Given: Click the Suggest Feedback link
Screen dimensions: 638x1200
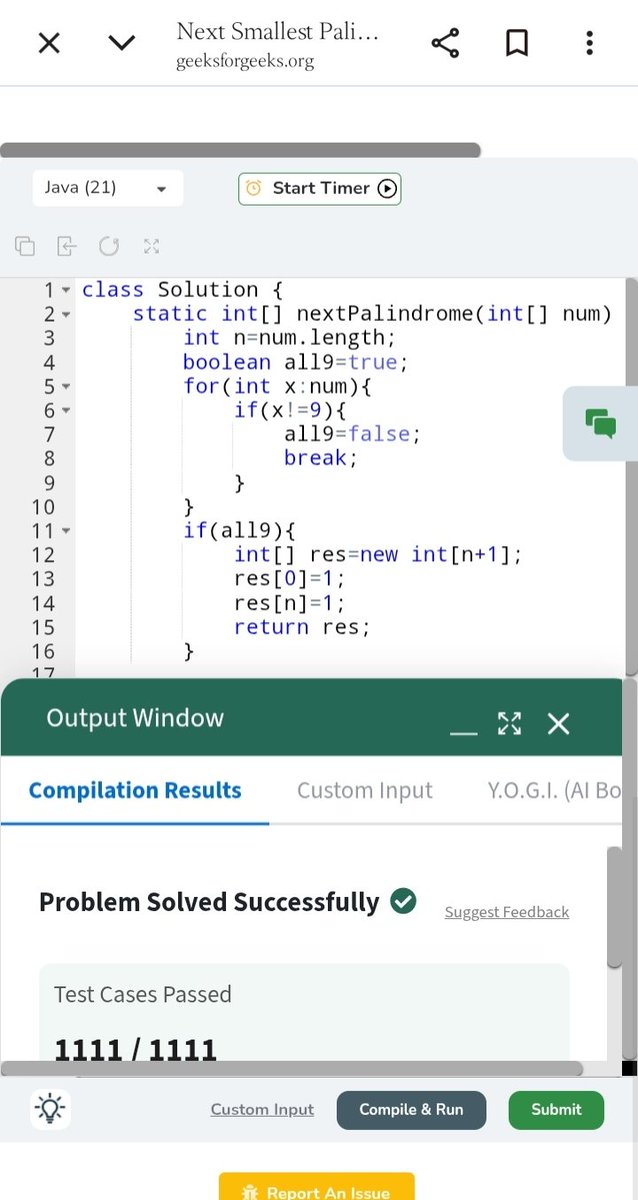Looking at the screenshot, I should click(507, 912).
